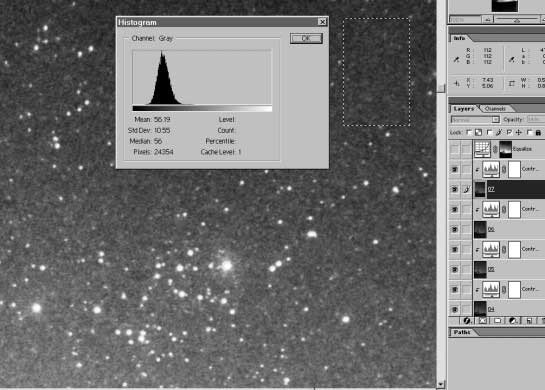The image size is (545, 390).
Task: Close the Histogram dialog window
Action: click(322, 22)
